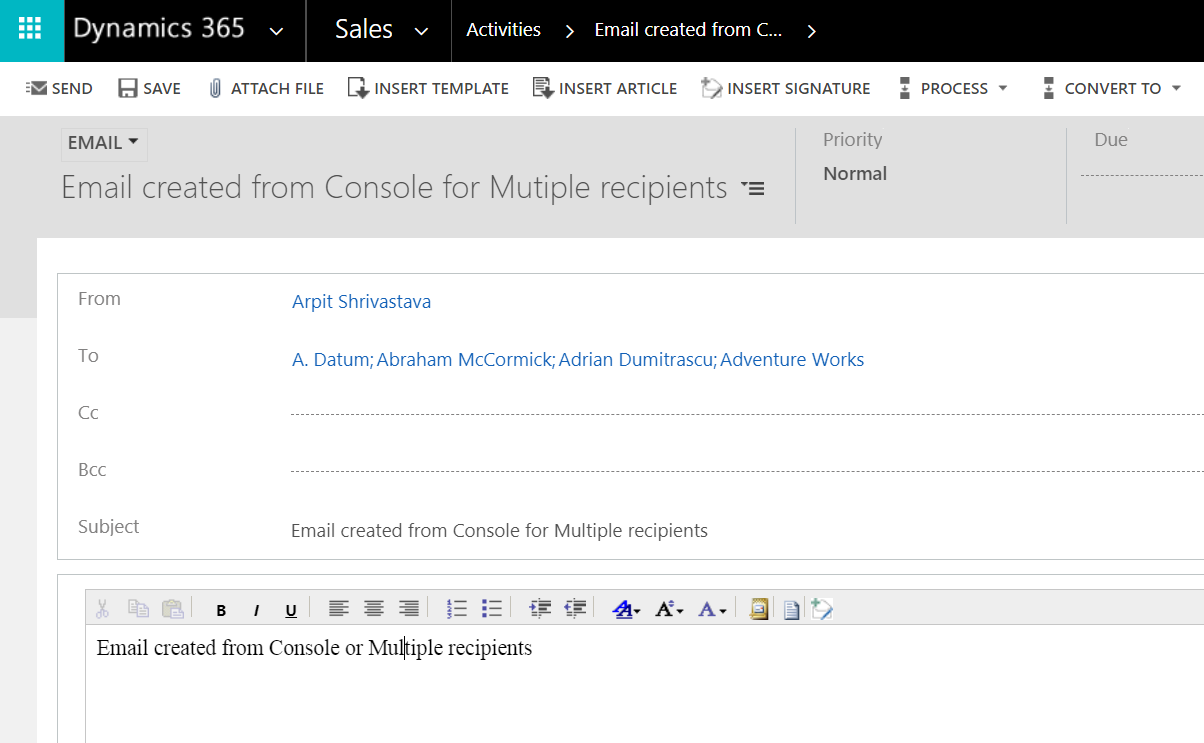The height and width of the screenshot is (743, 1204).
Task: Click the Insert Article icon
Action: pyautogui.click(x=543, y=88)
